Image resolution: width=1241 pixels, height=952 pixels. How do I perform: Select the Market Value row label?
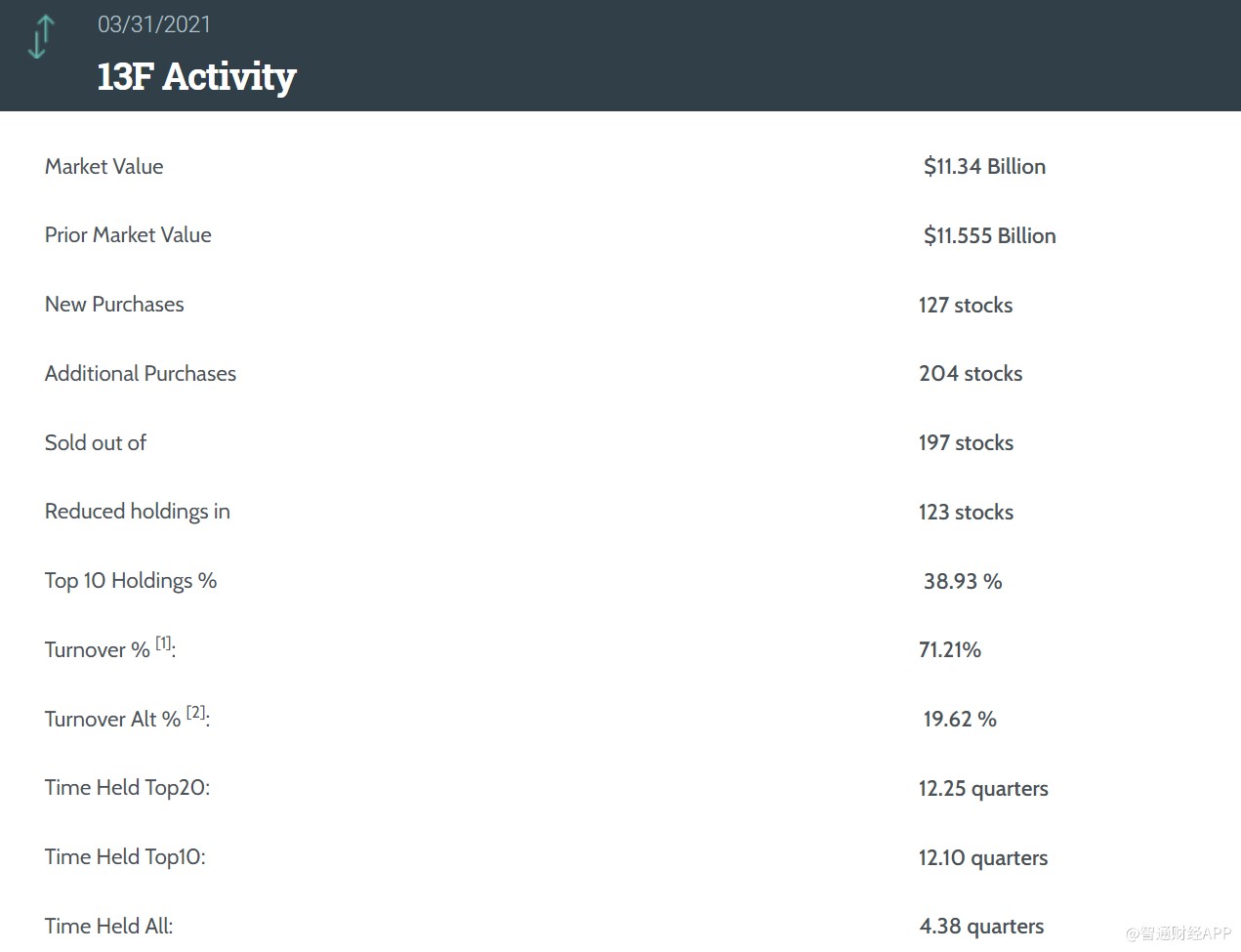(x=103, y=167)
